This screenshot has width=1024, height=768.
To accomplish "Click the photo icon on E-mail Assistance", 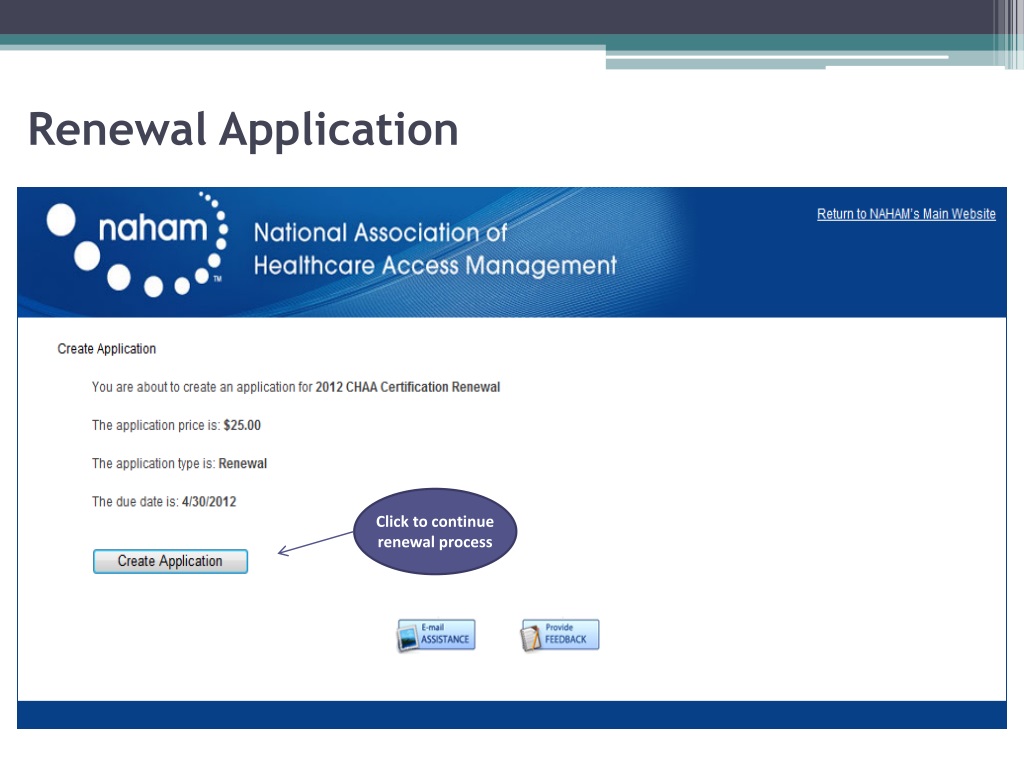I will click(408, 638).
